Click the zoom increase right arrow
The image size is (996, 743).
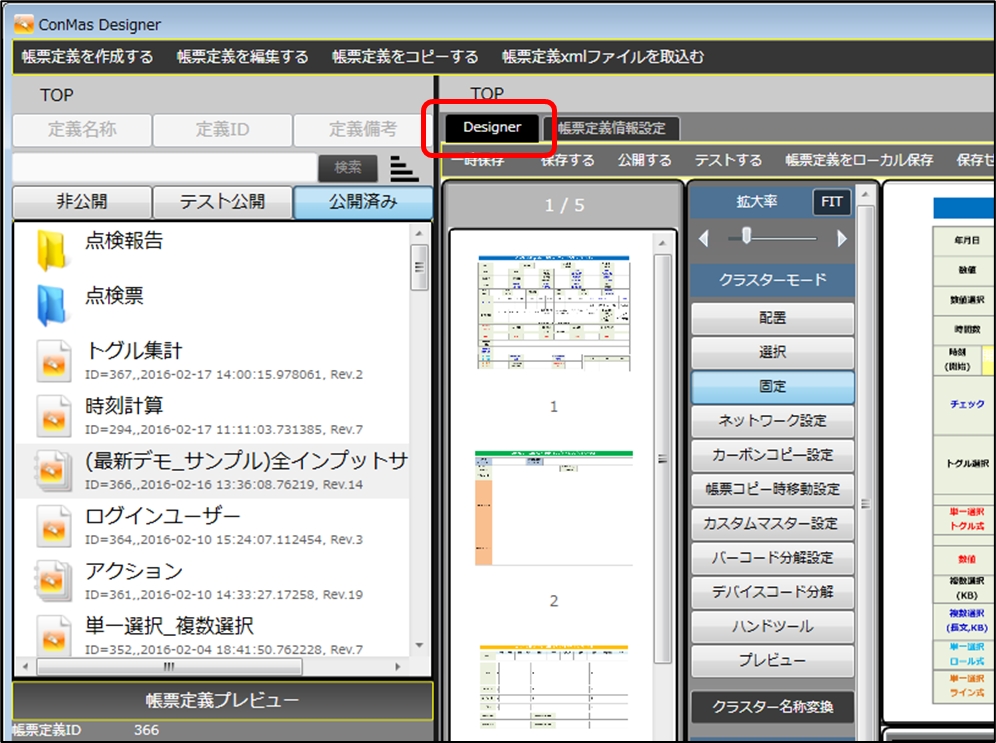pyautogui.click(x=841, y=238)
